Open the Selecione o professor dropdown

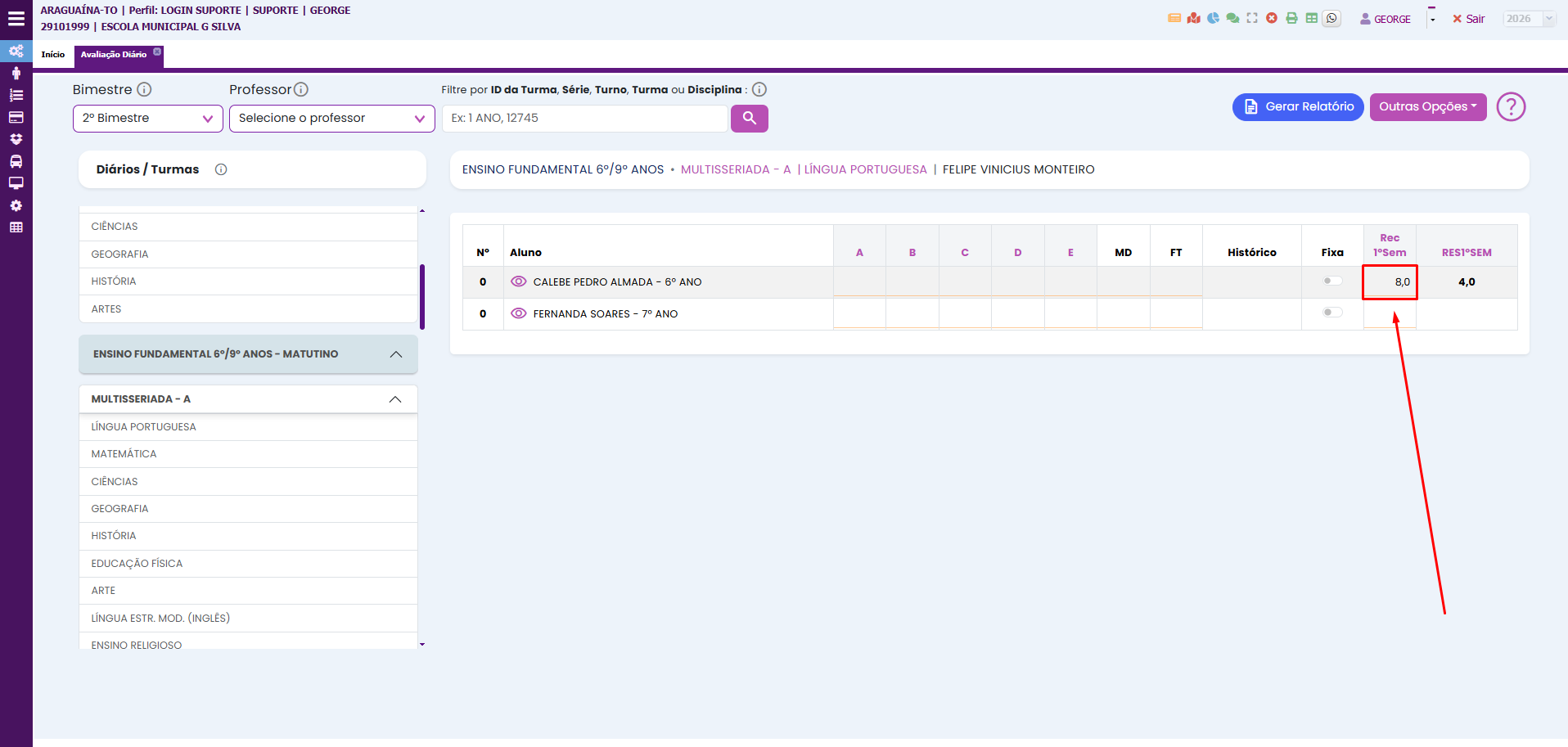(331, 119)
